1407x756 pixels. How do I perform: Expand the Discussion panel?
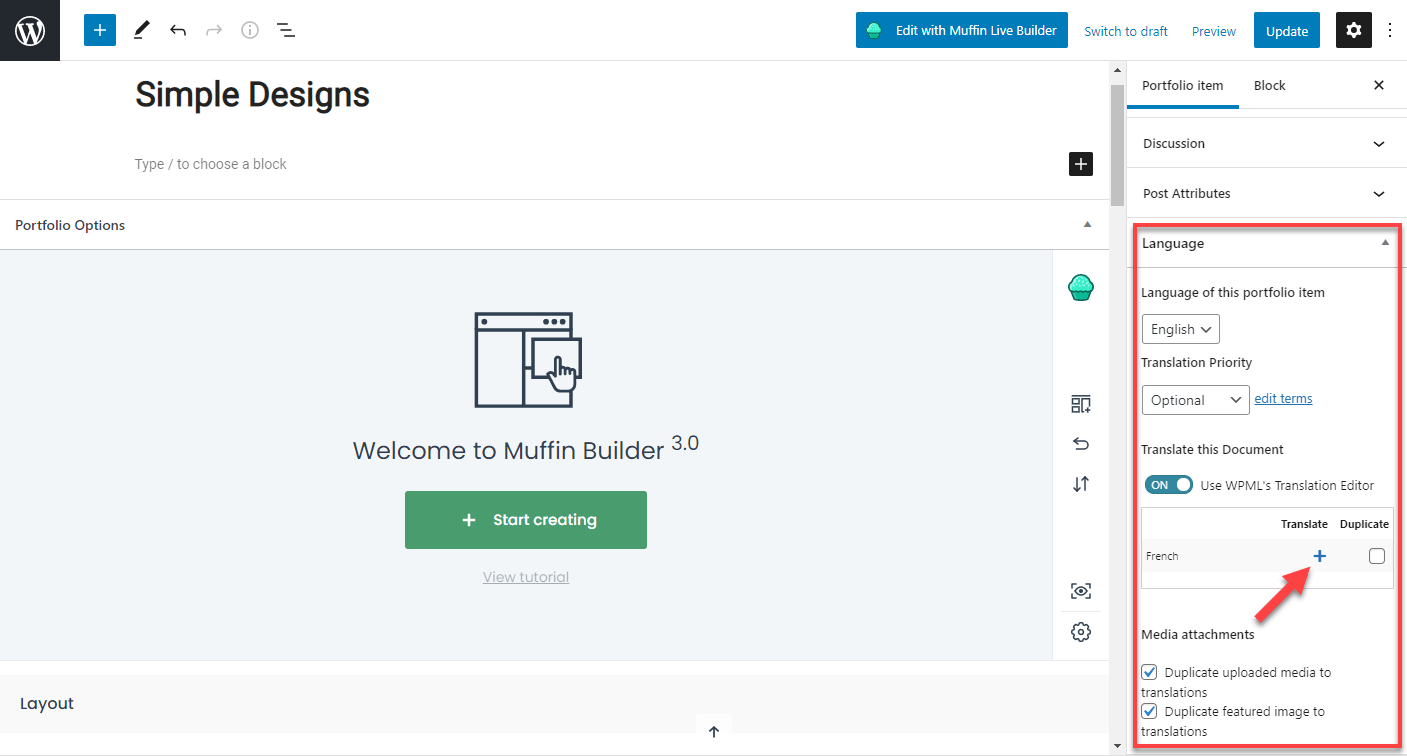[x=1266, y=143]
